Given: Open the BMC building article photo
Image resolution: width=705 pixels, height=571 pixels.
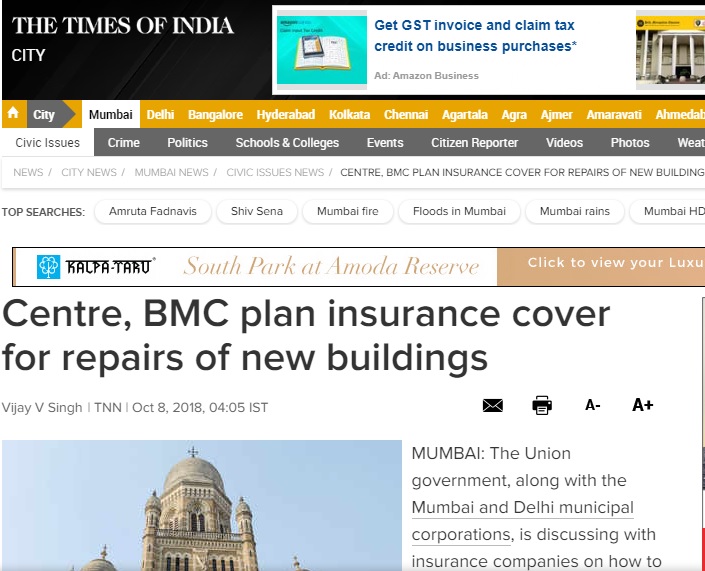Looking at the screenshot, I should pyautogui.click(x=202, y=505).
